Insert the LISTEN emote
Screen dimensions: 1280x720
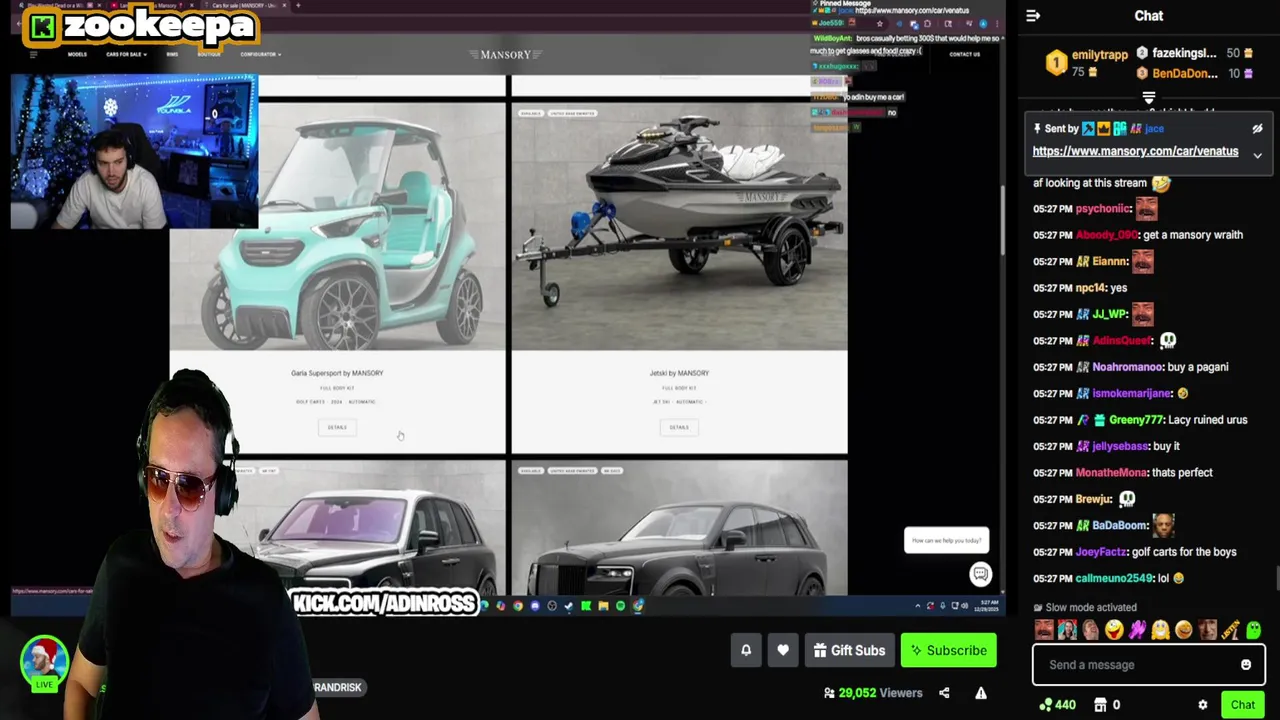(1230, 630)
